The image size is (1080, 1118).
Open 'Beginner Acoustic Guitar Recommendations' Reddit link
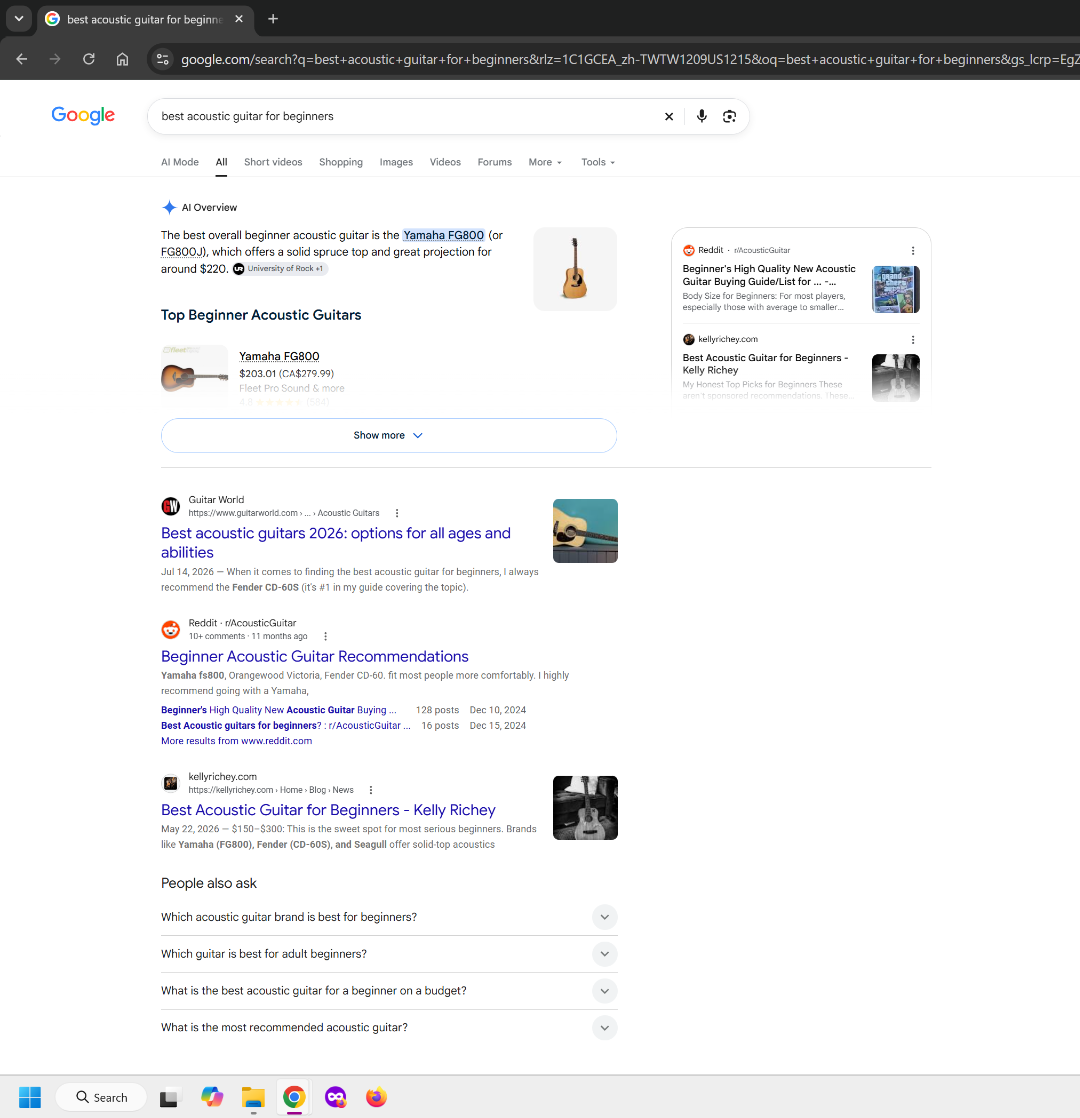(314, 656)
